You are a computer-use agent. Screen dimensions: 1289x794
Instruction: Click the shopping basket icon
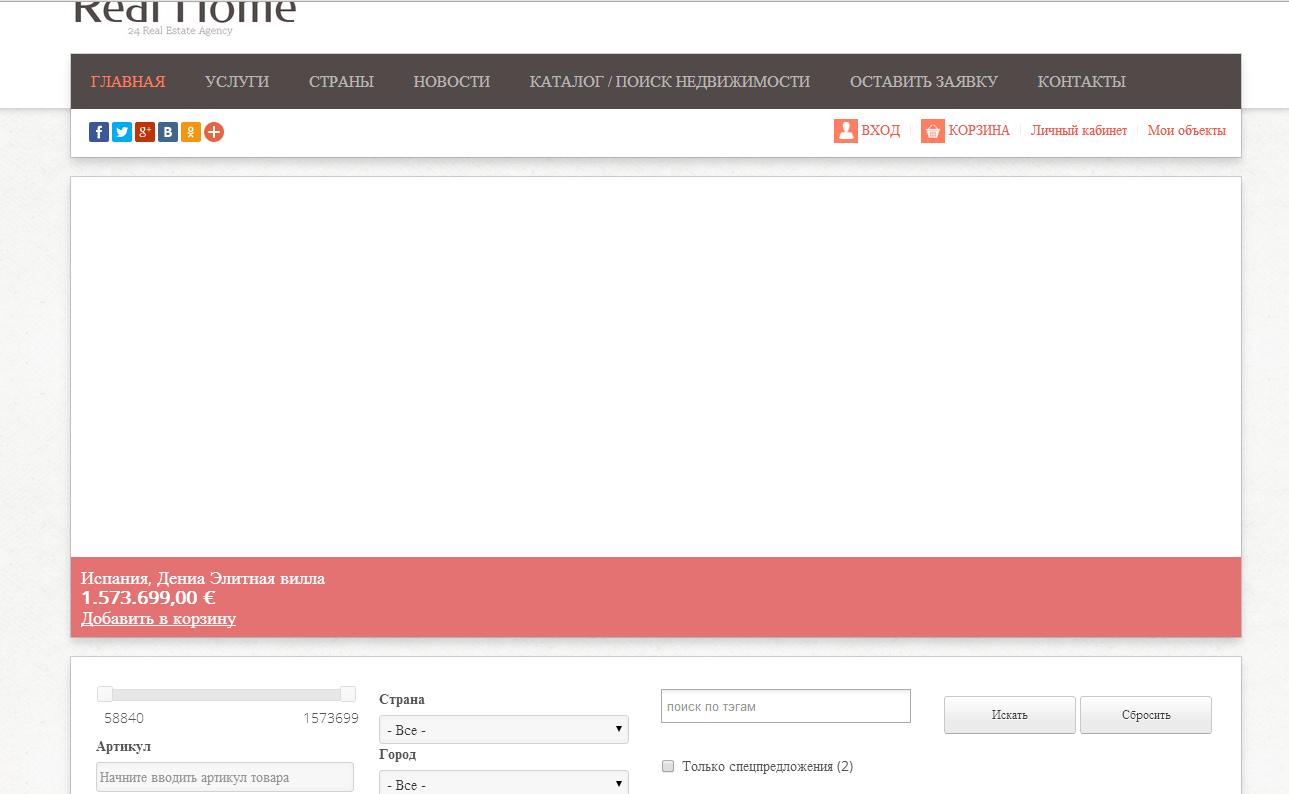click(932, 131)
